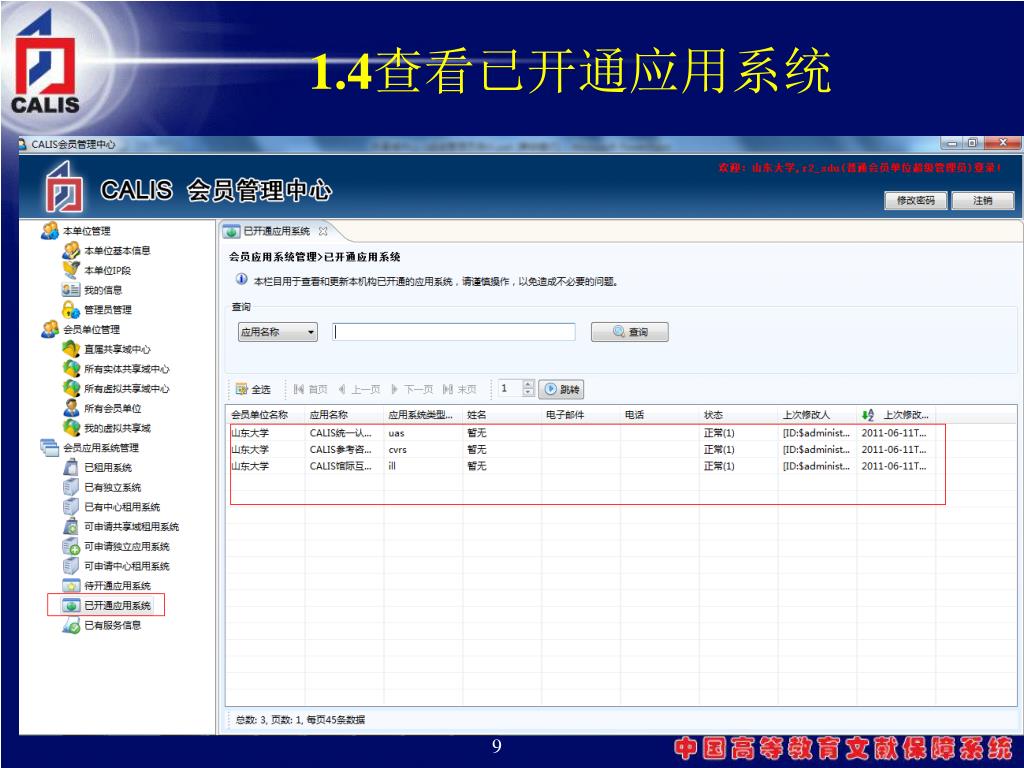This screenshot has height=768, width=1024.
Task: Sort by 会员单位名称 column header
Action: (265, 415)
